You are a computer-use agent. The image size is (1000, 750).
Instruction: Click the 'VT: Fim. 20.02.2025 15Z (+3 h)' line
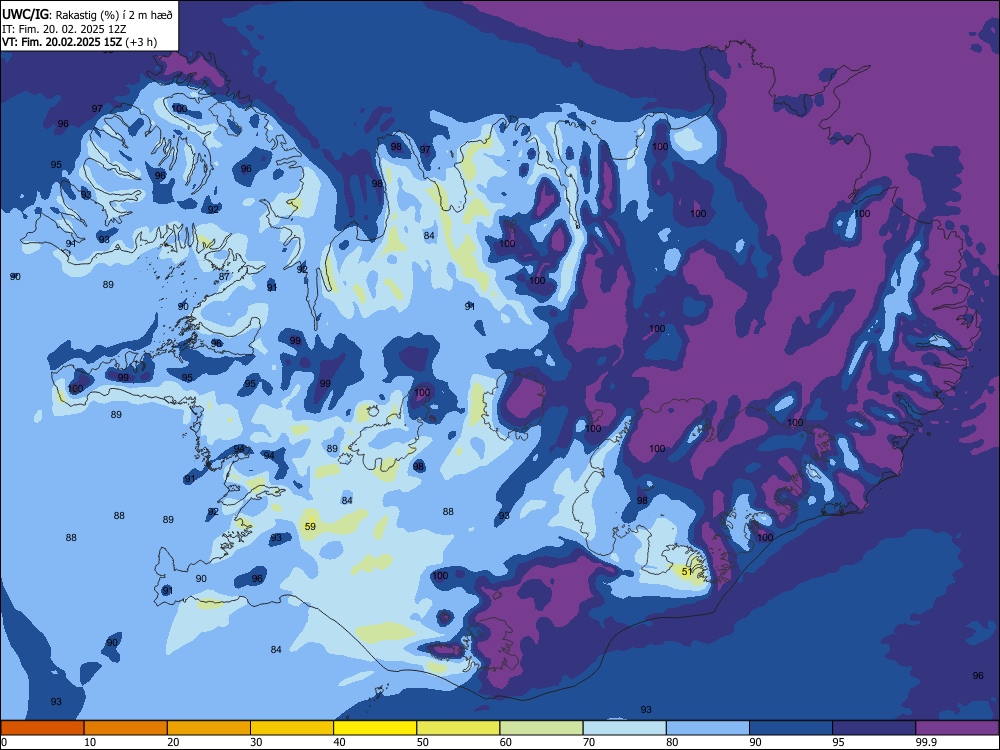coord(79,42)
